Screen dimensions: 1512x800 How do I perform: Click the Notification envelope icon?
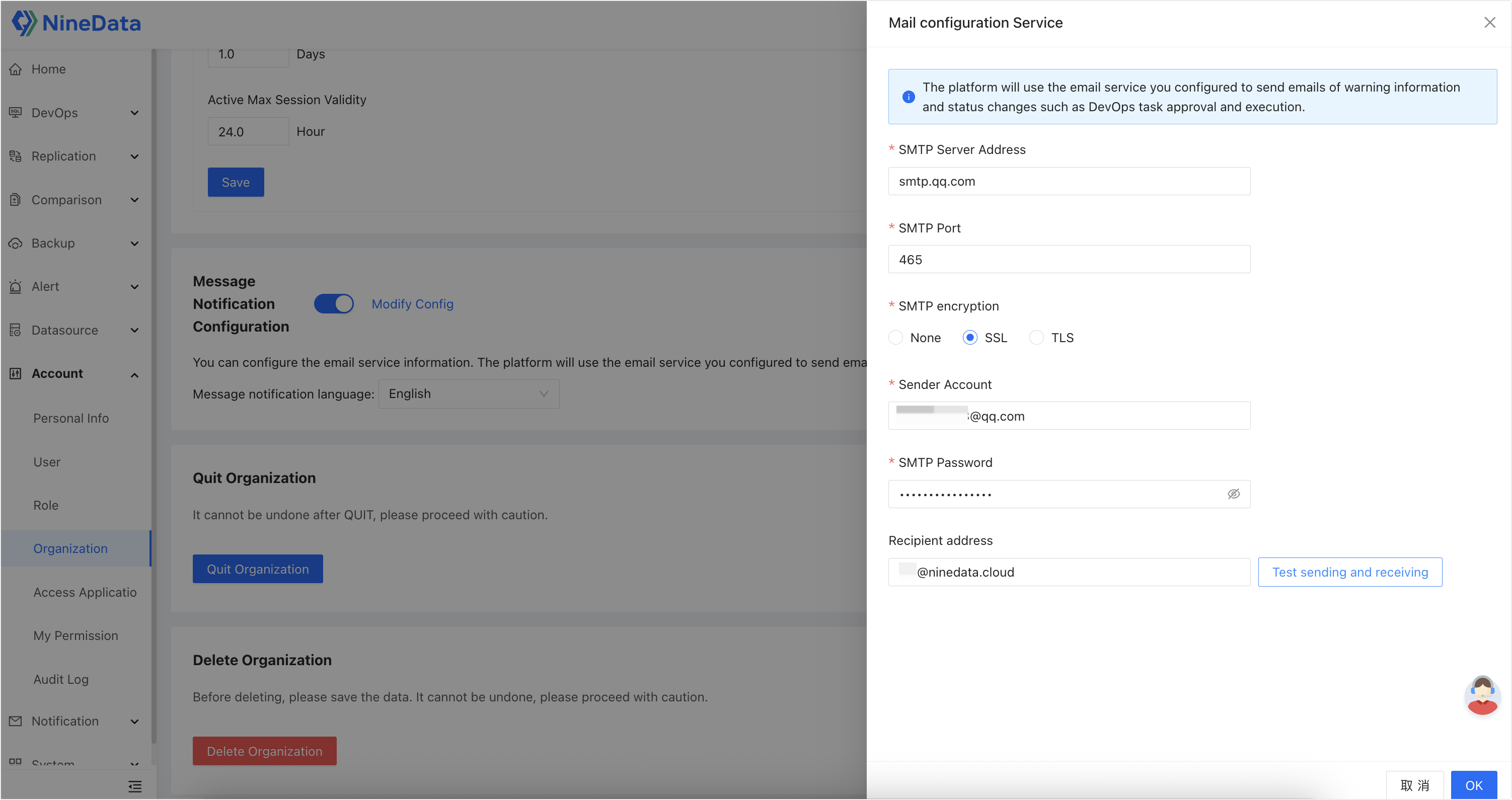(x=16, y=721)
